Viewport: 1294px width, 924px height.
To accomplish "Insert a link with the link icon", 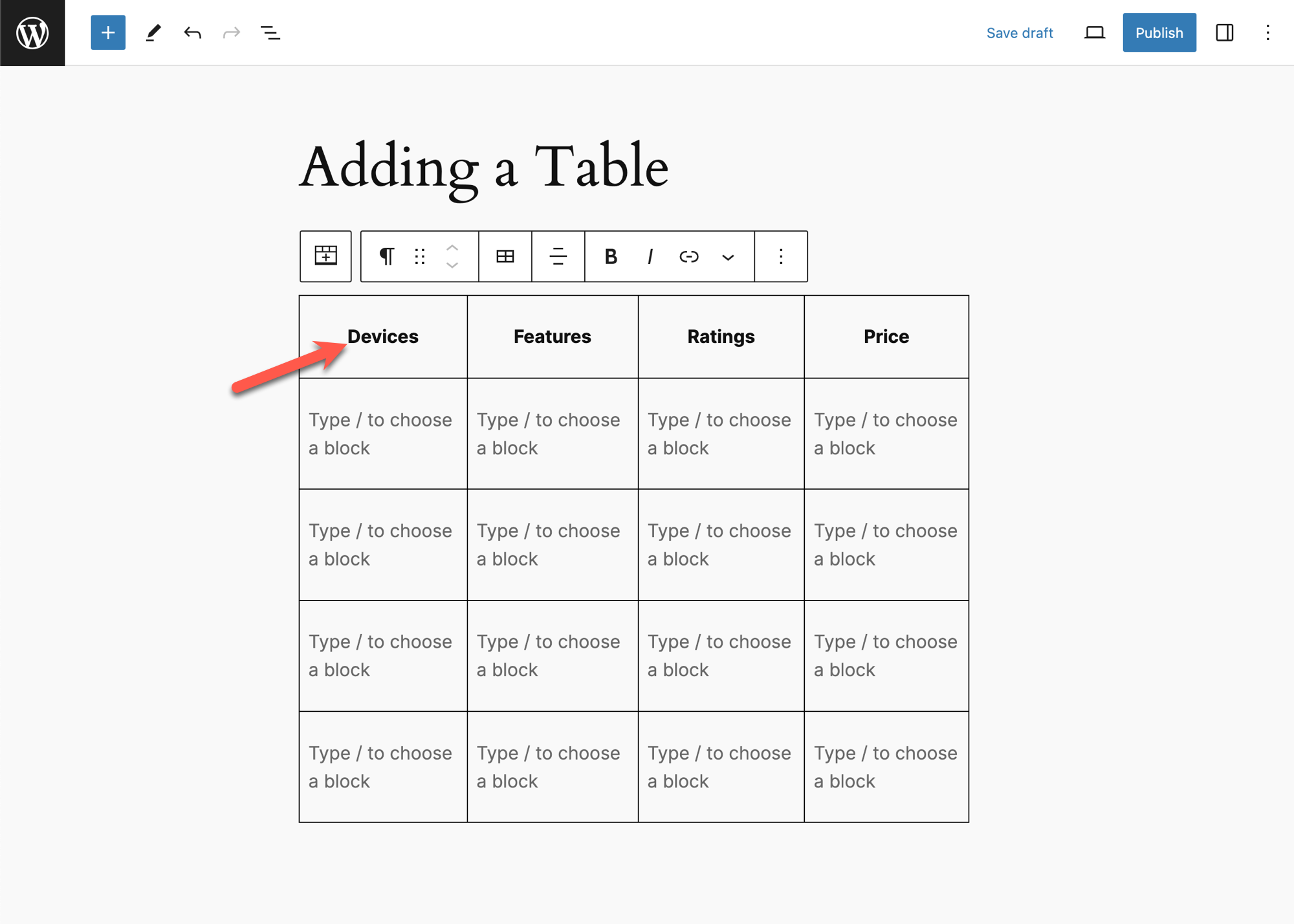I will pyautogui.click(x=688, y=256).
